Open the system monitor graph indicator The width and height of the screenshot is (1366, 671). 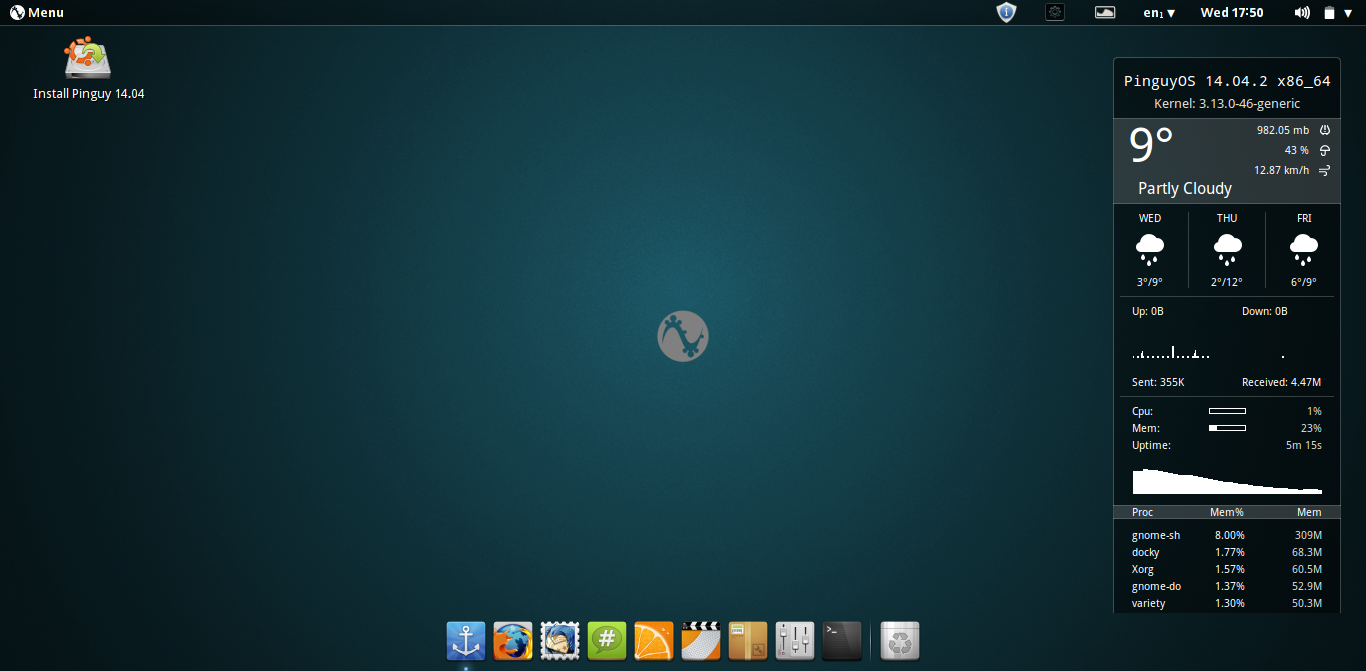[1105, 12]
